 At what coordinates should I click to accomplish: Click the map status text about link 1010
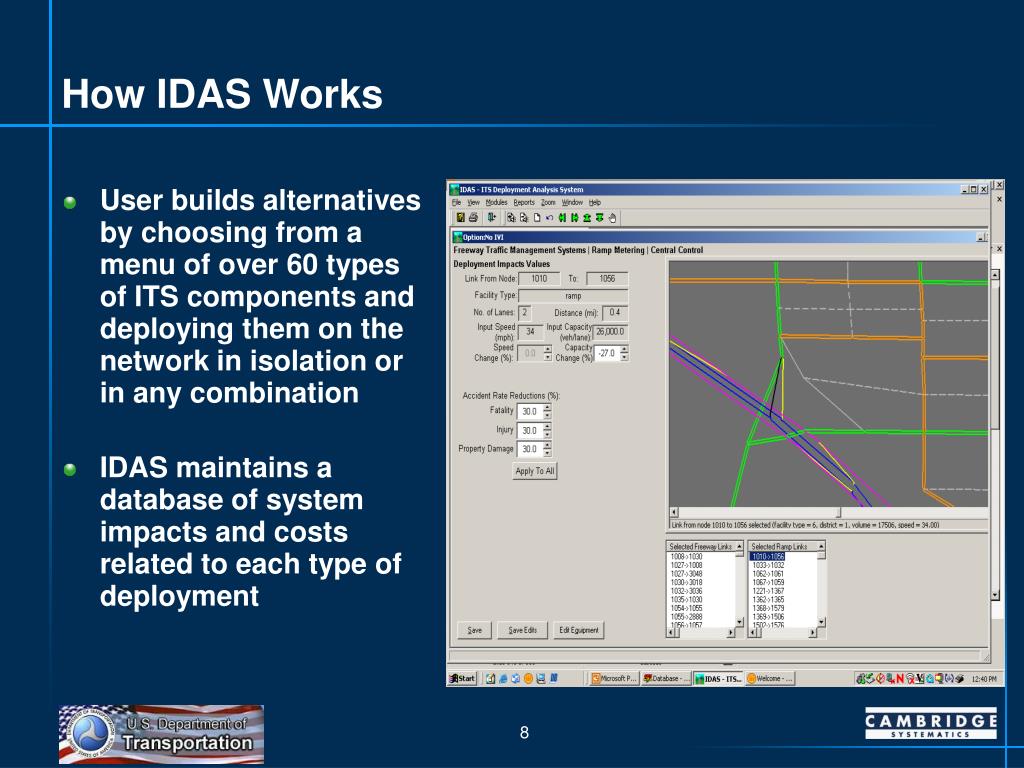click(805, 525)
